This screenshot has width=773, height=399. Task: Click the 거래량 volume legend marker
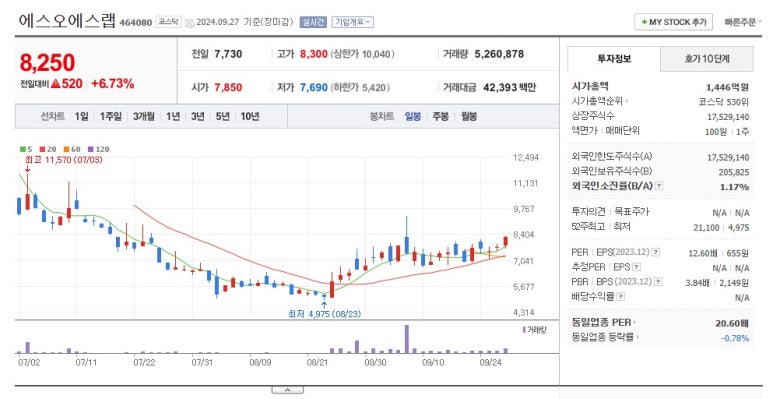(x=534, y=330)
